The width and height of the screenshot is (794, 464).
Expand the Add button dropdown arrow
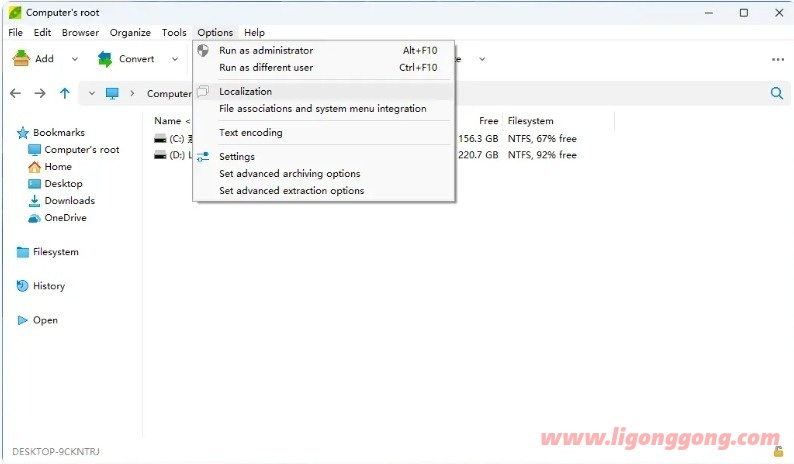coord(74,59)
